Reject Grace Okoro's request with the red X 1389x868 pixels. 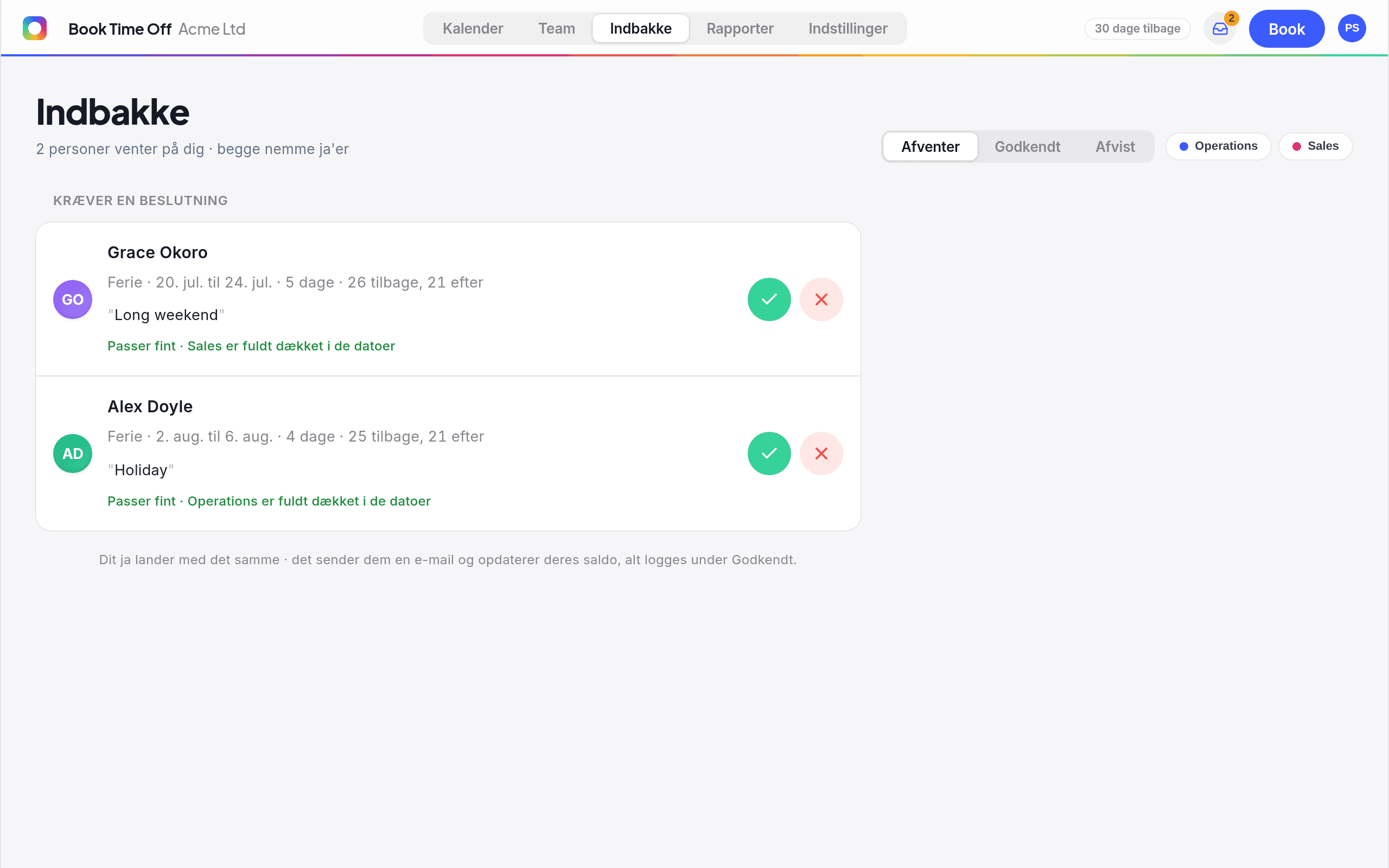pos(821,299)
